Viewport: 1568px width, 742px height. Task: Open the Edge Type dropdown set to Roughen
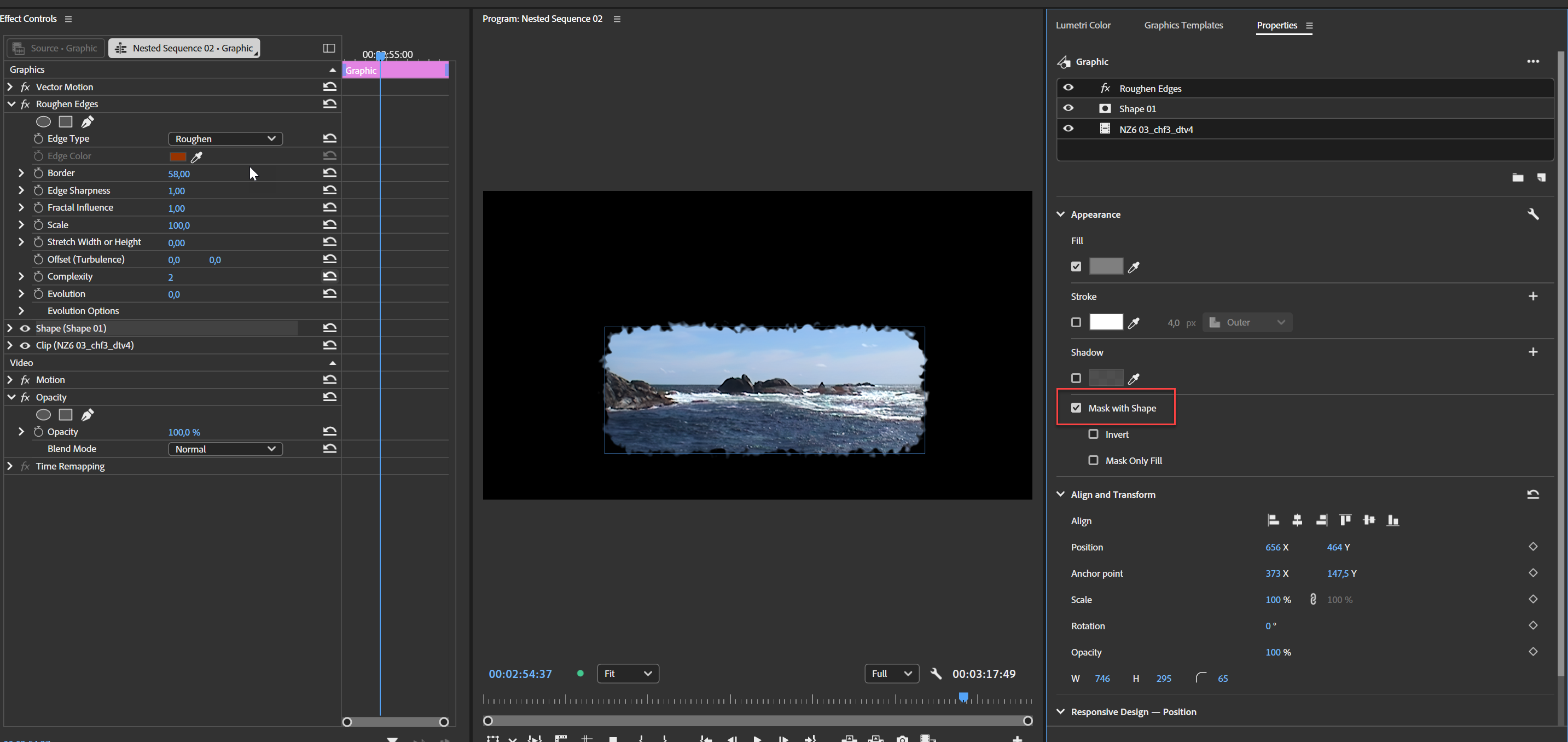click(225, 138)
